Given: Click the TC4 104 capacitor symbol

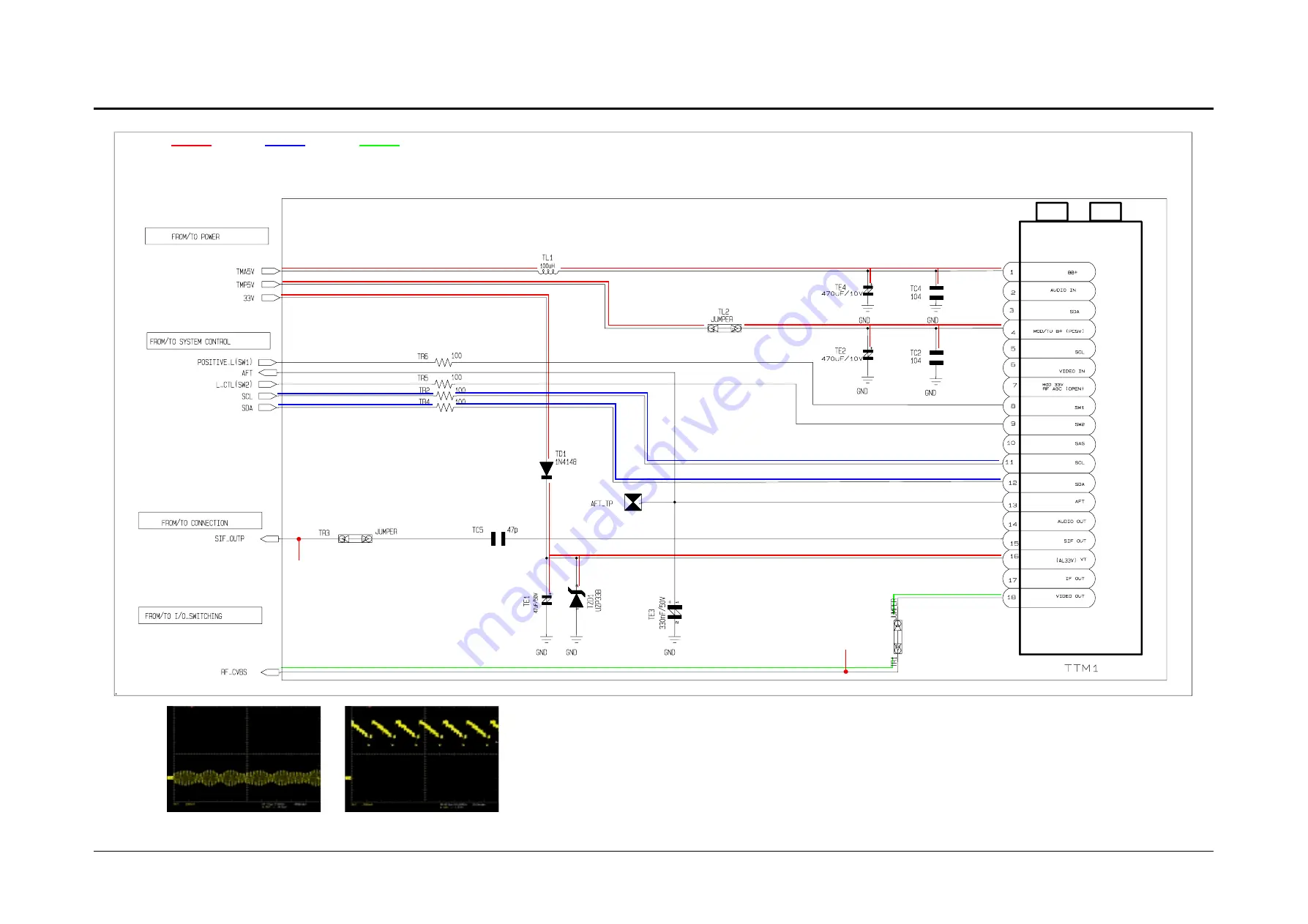Looking at the screenshot, I should (936, 293).
